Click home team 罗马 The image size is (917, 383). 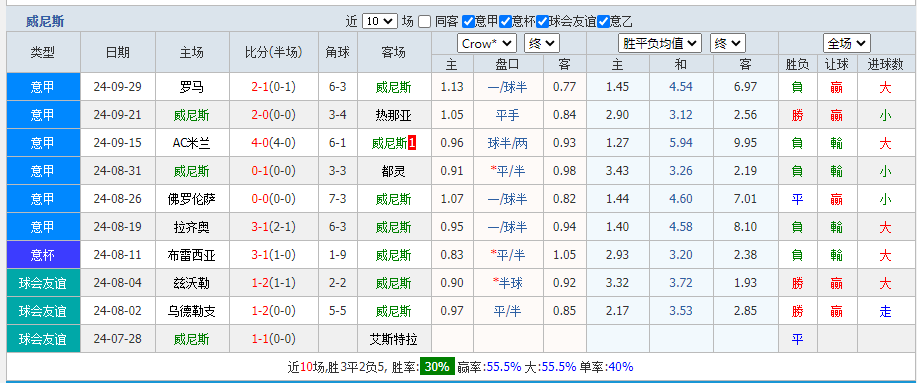[x=192, y=88]
